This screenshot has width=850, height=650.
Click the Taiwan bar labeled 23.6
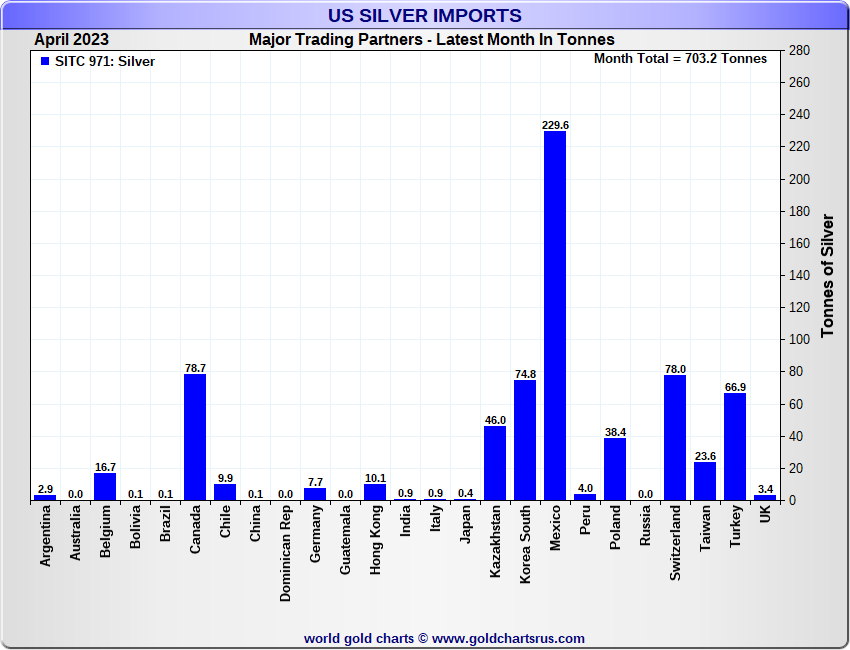point(705,481)
